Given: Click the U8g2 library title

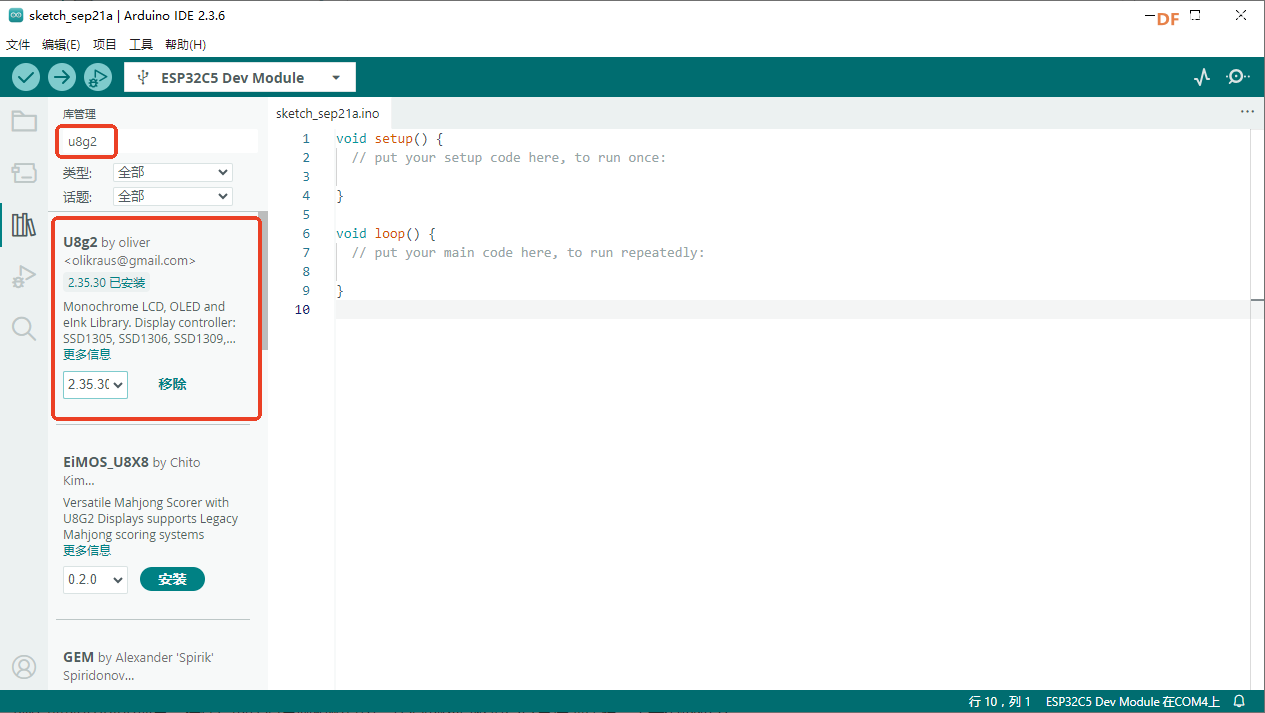Looking at the screenshot, I should pyautogui.click(x=80, y=242).
